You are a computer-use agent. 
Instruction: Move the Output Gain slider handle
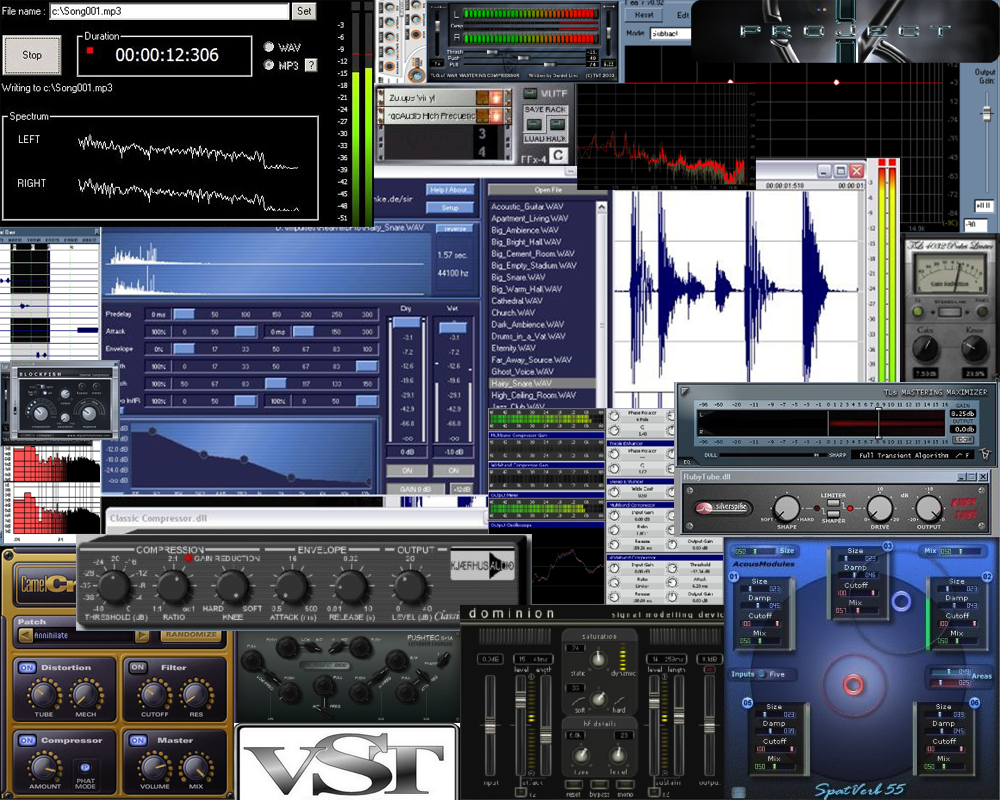click(986, 114)
